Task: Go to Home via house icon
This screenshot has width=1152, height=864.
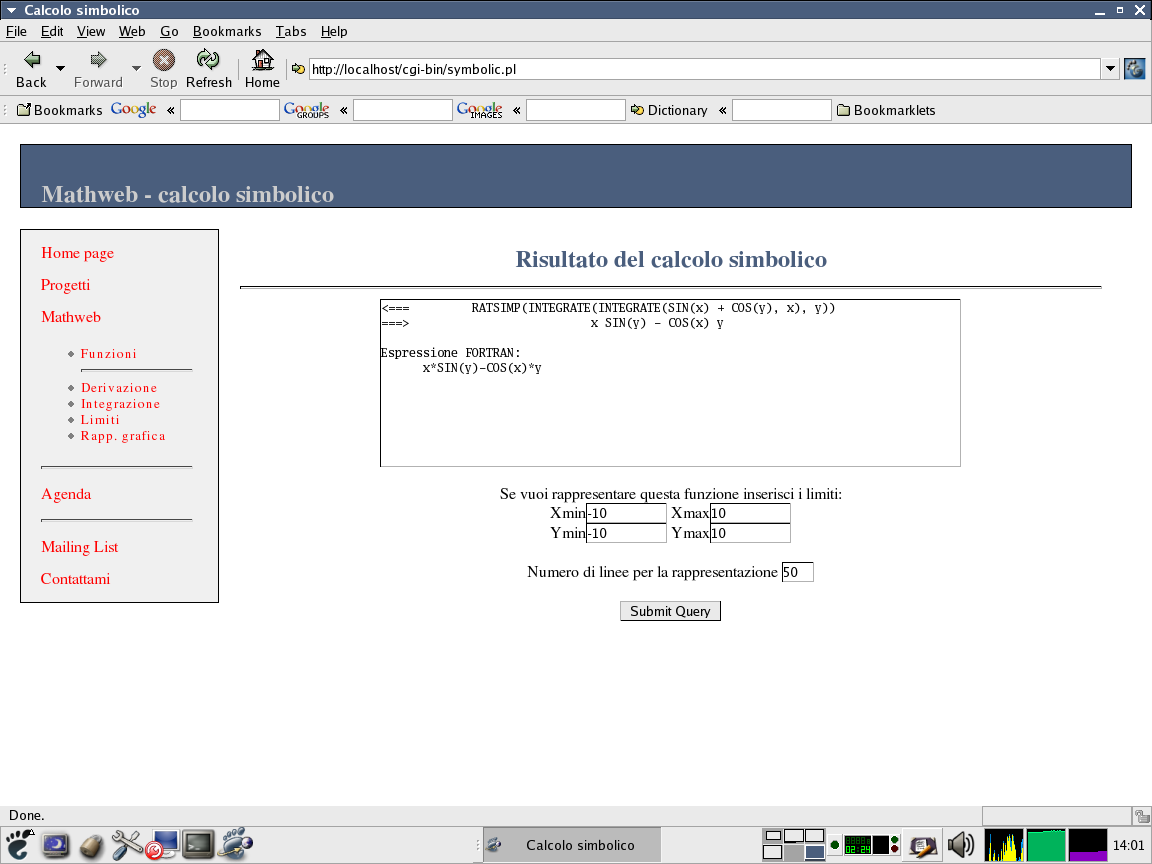Action: pos(262,60)
